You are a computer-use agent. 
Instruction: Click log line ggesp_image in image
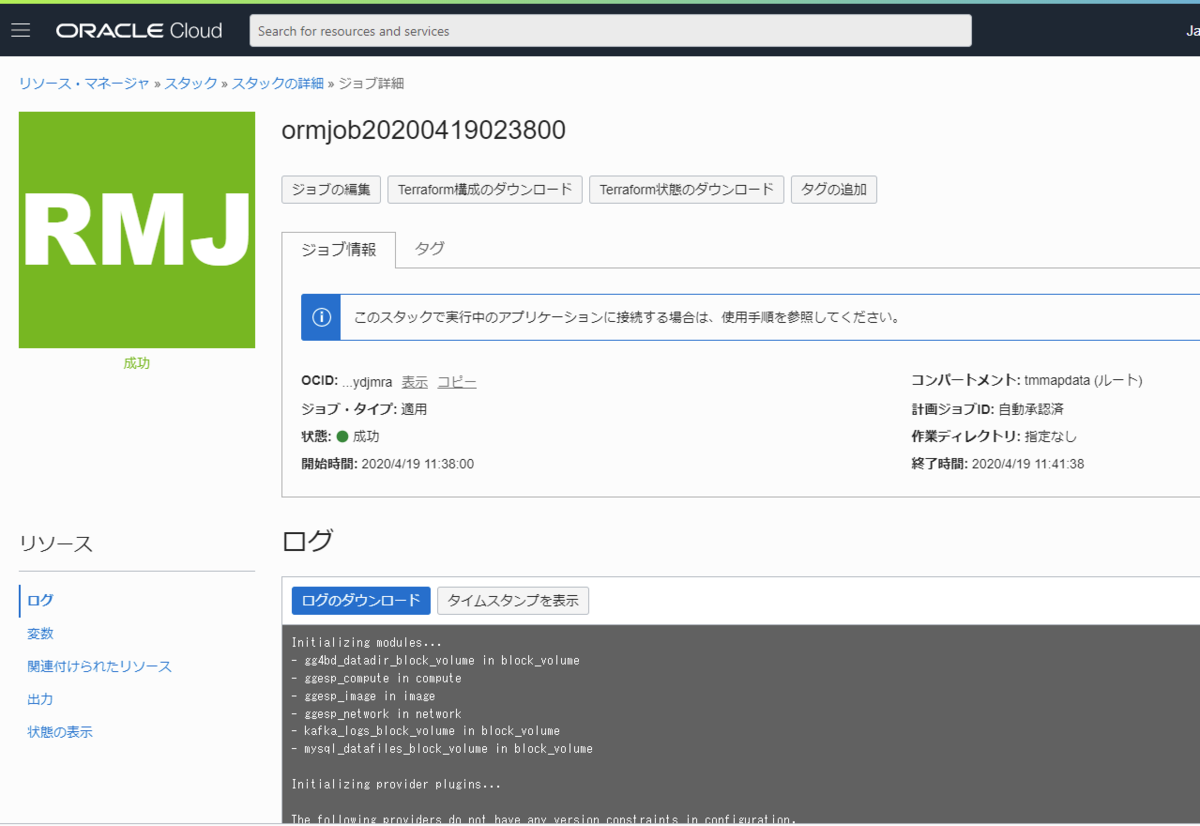coord(363,697)
